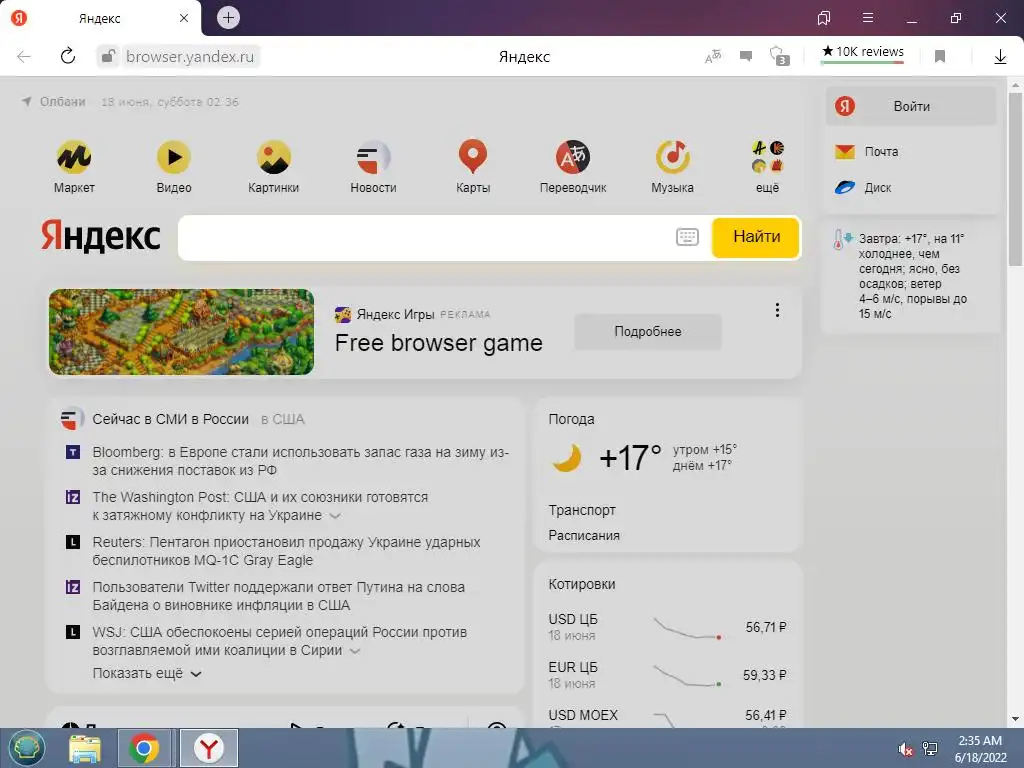Open the Windows Start button

[26, 748]
